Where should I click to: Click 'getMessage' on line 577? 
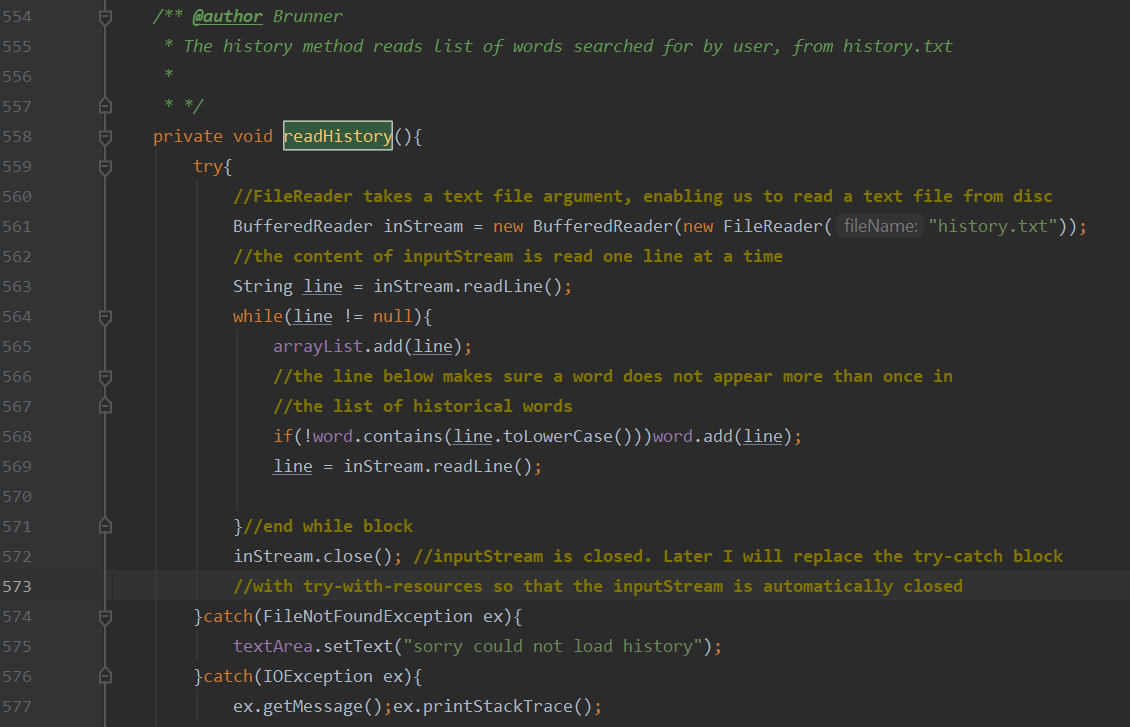tap(313, 707)
